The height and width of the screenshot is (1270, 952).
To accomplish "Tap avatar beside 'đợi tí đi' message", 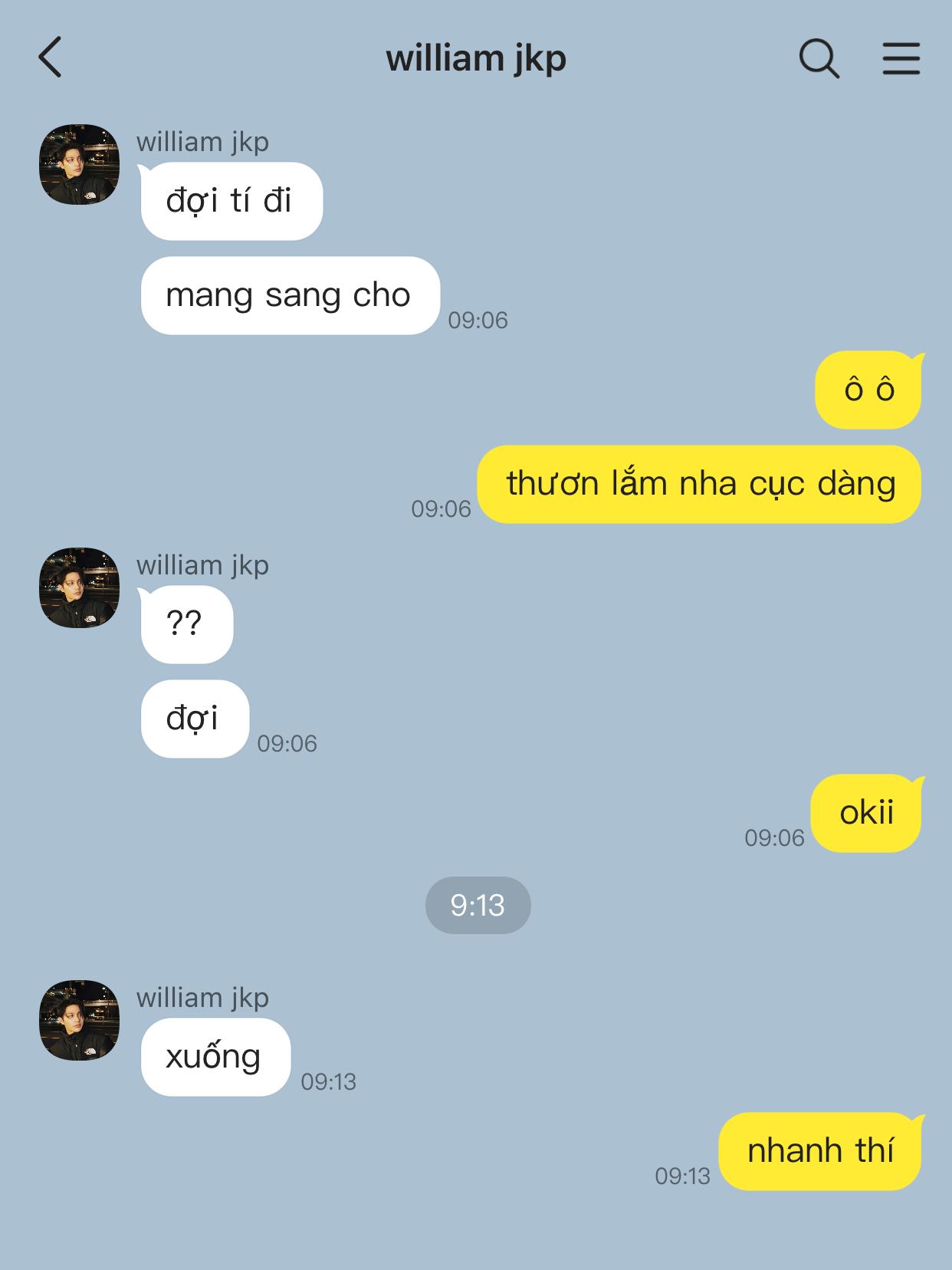I will (79, 164).
